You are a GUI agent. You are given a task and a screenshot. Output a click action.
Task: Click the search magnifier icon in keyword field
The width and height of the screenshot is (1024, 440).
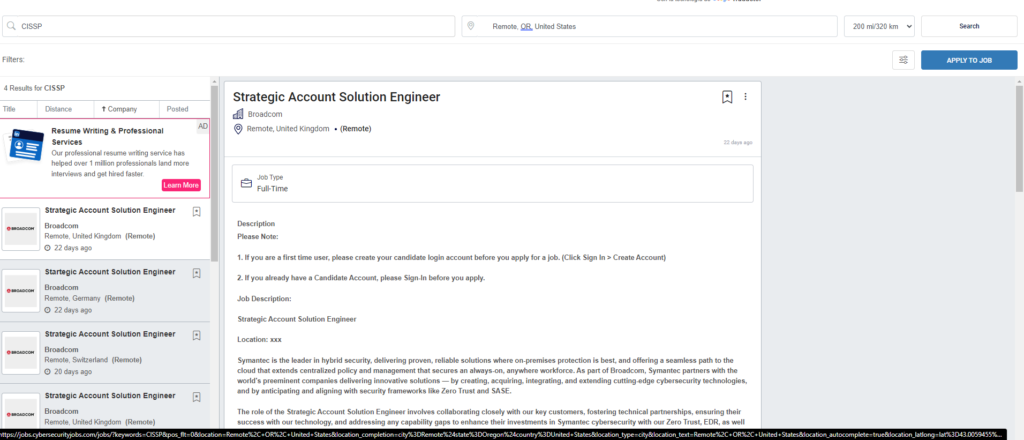[11, 26]
